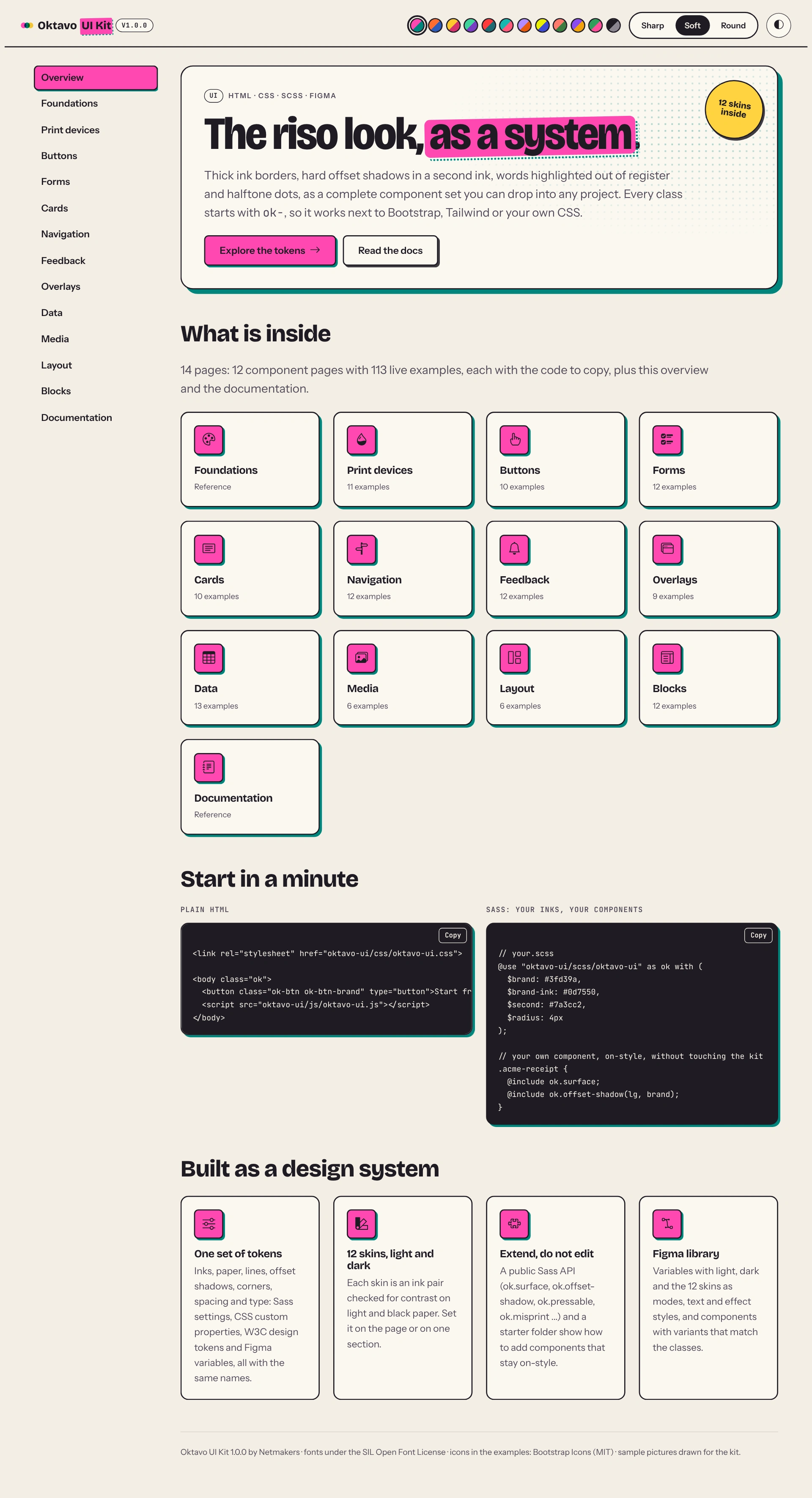Choose the black and grey skin swatch
Screen dimensions: 812x1498
613,25
